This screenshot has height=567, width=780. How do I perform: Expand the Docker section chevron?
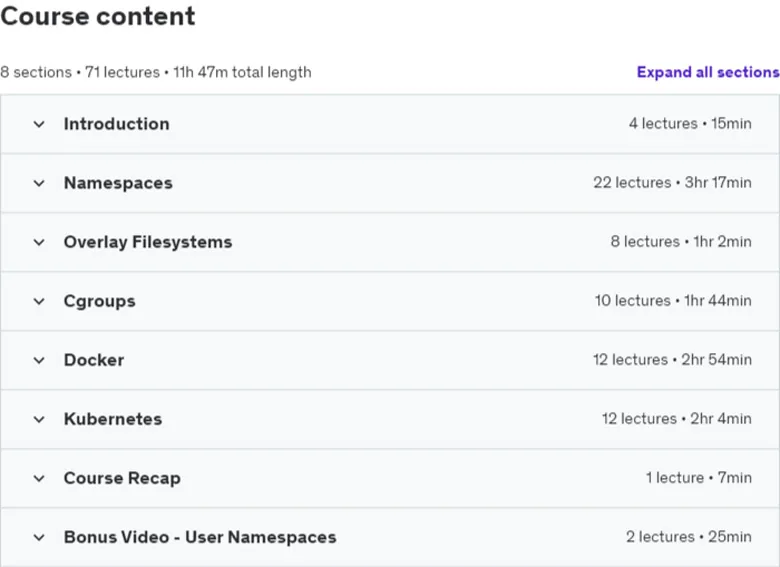coord(39,360)
